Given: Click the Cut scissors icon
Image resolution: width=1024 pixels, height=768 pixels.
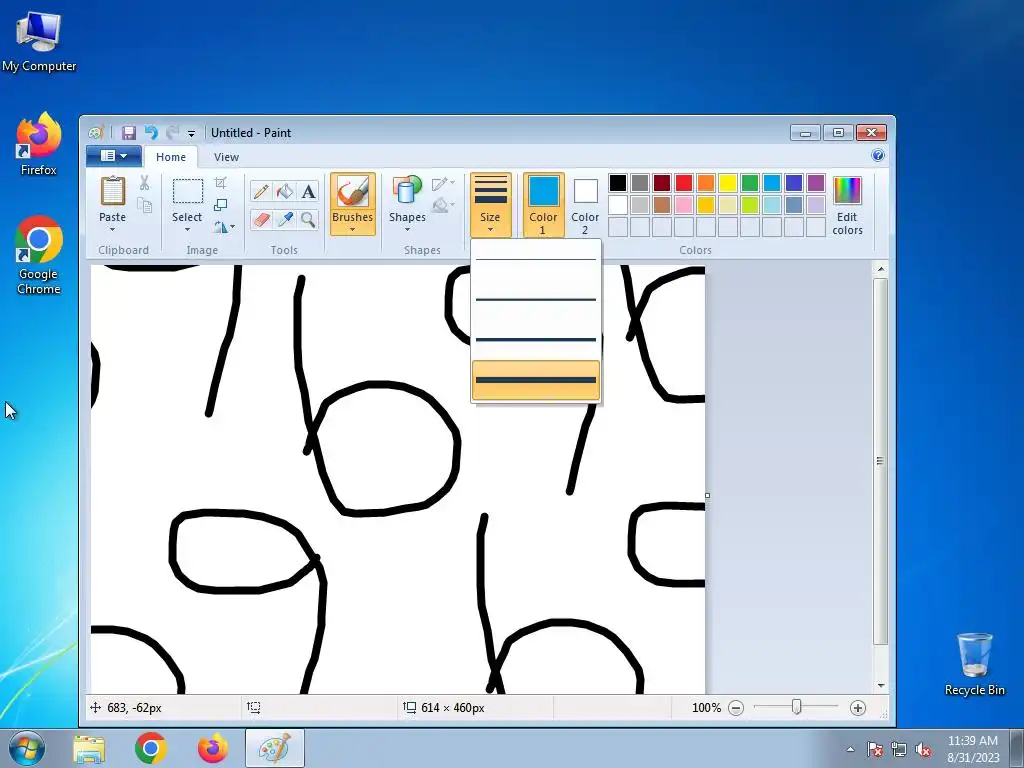Looking at the screenshot, I should (144, 183).
